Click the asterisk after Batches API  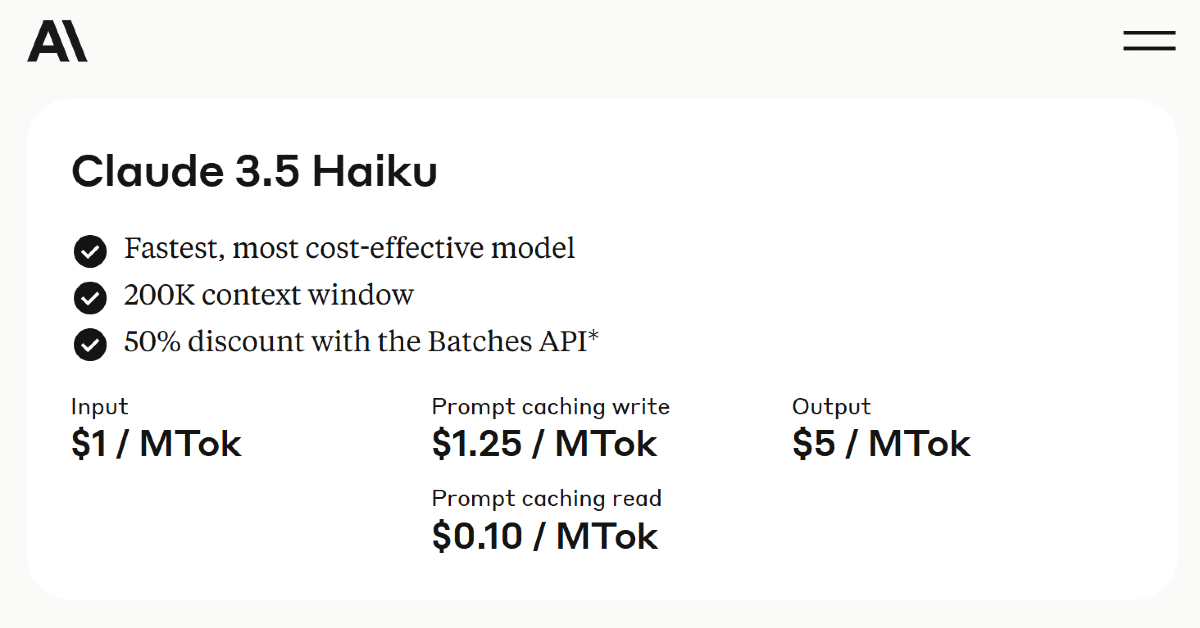tap(593, 336)
